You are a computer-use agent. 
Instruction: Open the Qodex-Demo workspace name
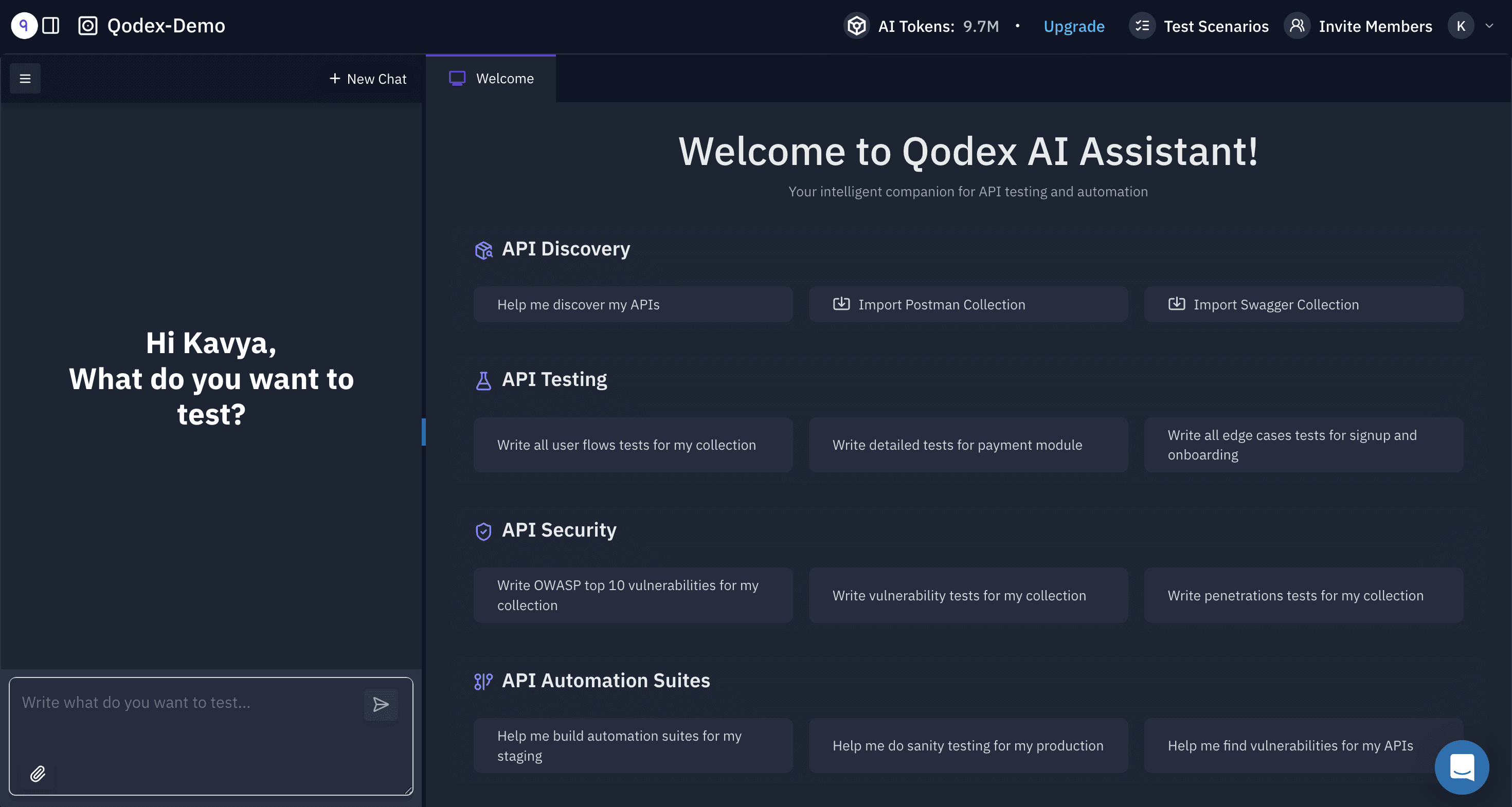[x=166, y=26]
